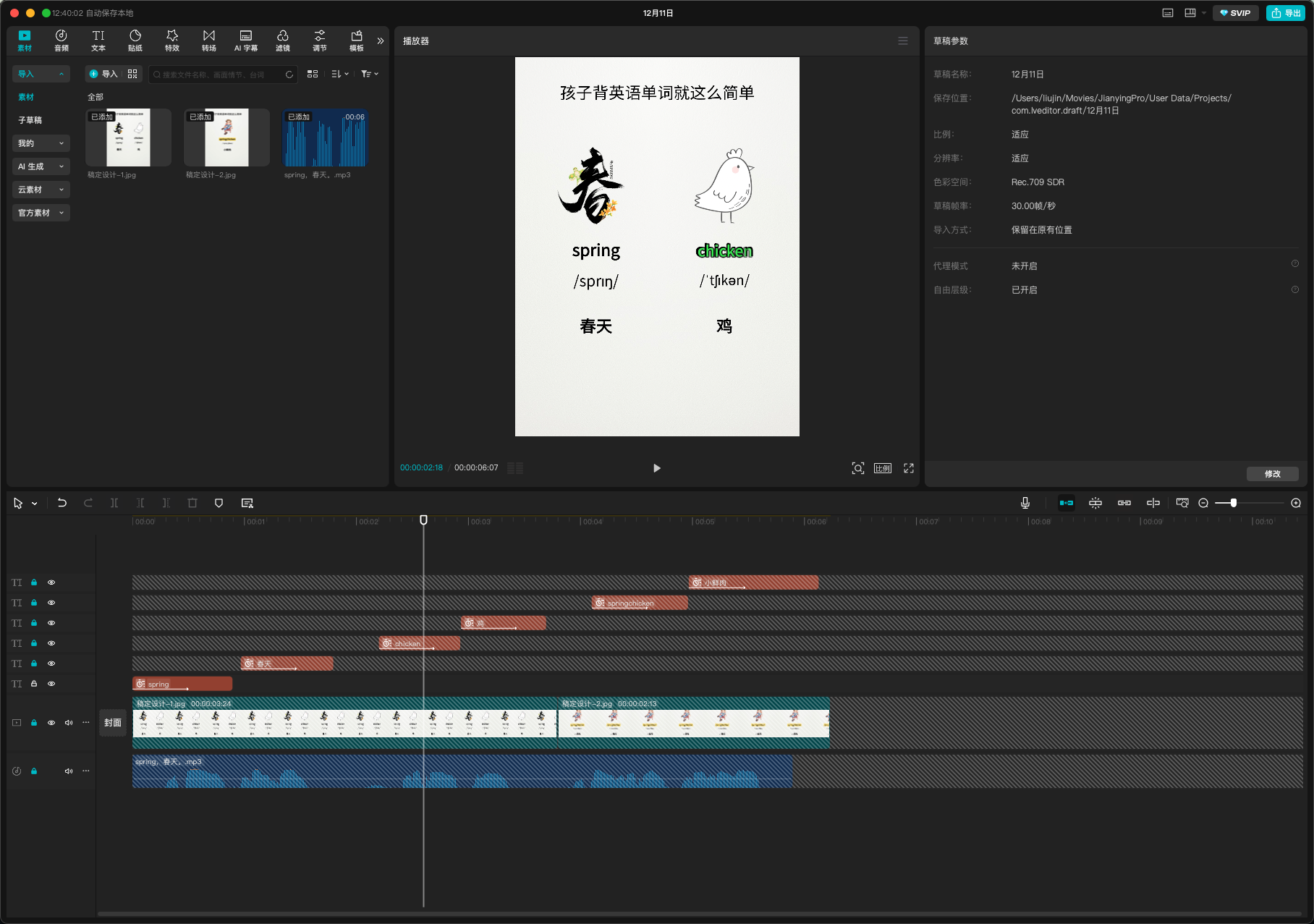
Task: Click the subtitle-remove icon in timeline toolbar
Action: tap(247, 503)
